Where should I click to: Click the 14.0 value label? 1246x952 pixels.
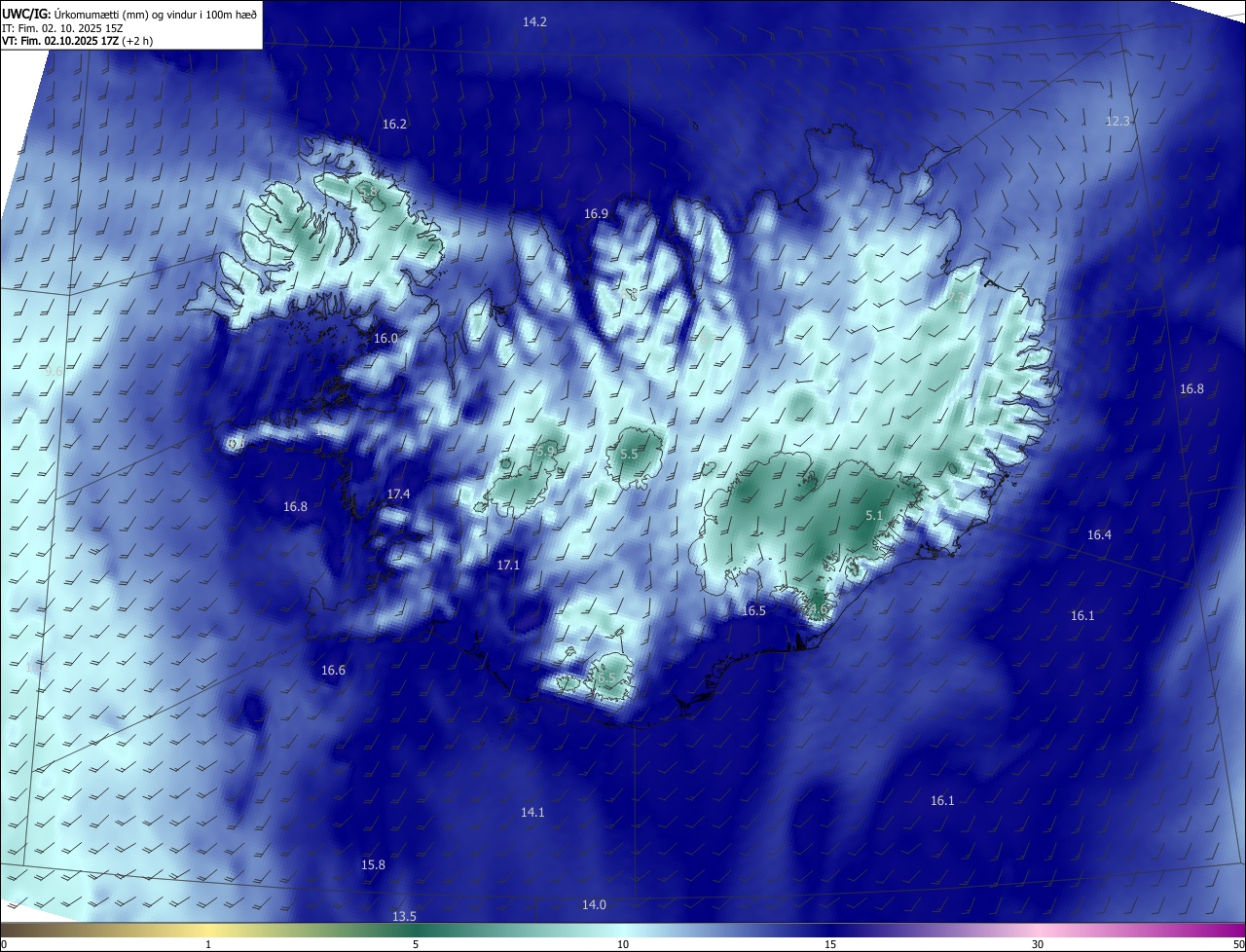(594, 904)
